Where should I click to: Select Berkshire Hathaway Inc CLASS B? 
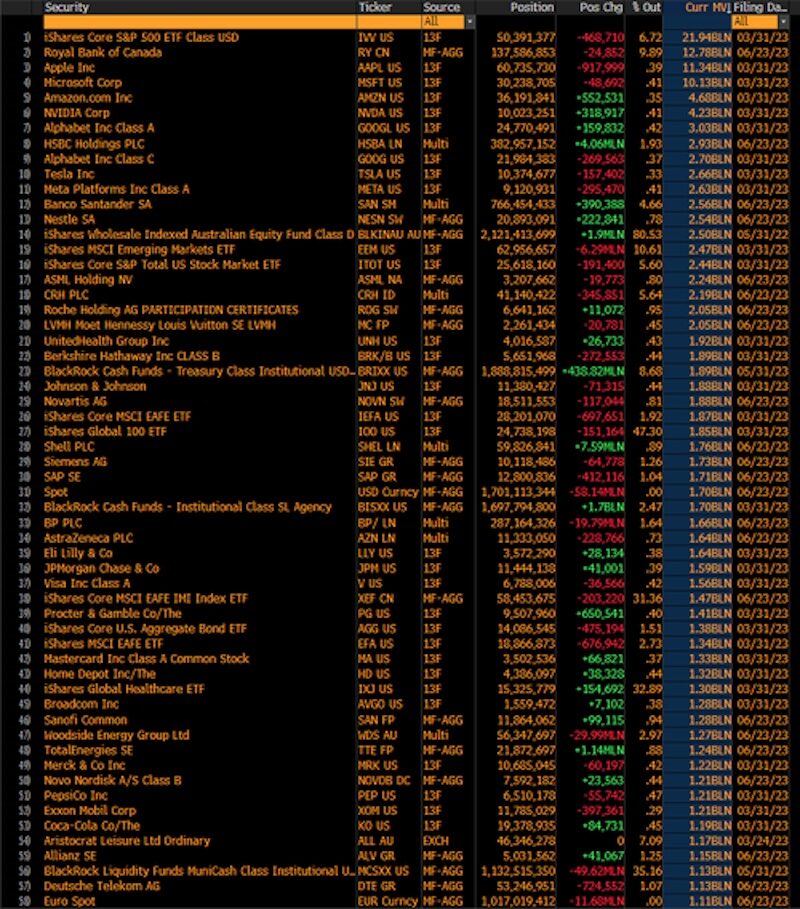click(x=132, y=355)
